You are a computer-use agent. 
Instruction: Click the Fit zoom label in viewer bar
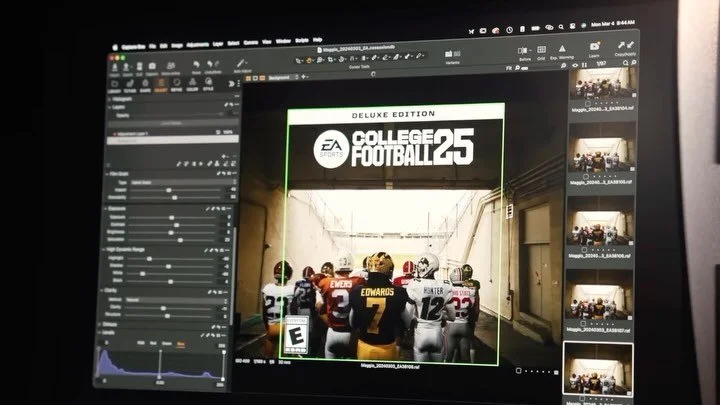[509, 68]
